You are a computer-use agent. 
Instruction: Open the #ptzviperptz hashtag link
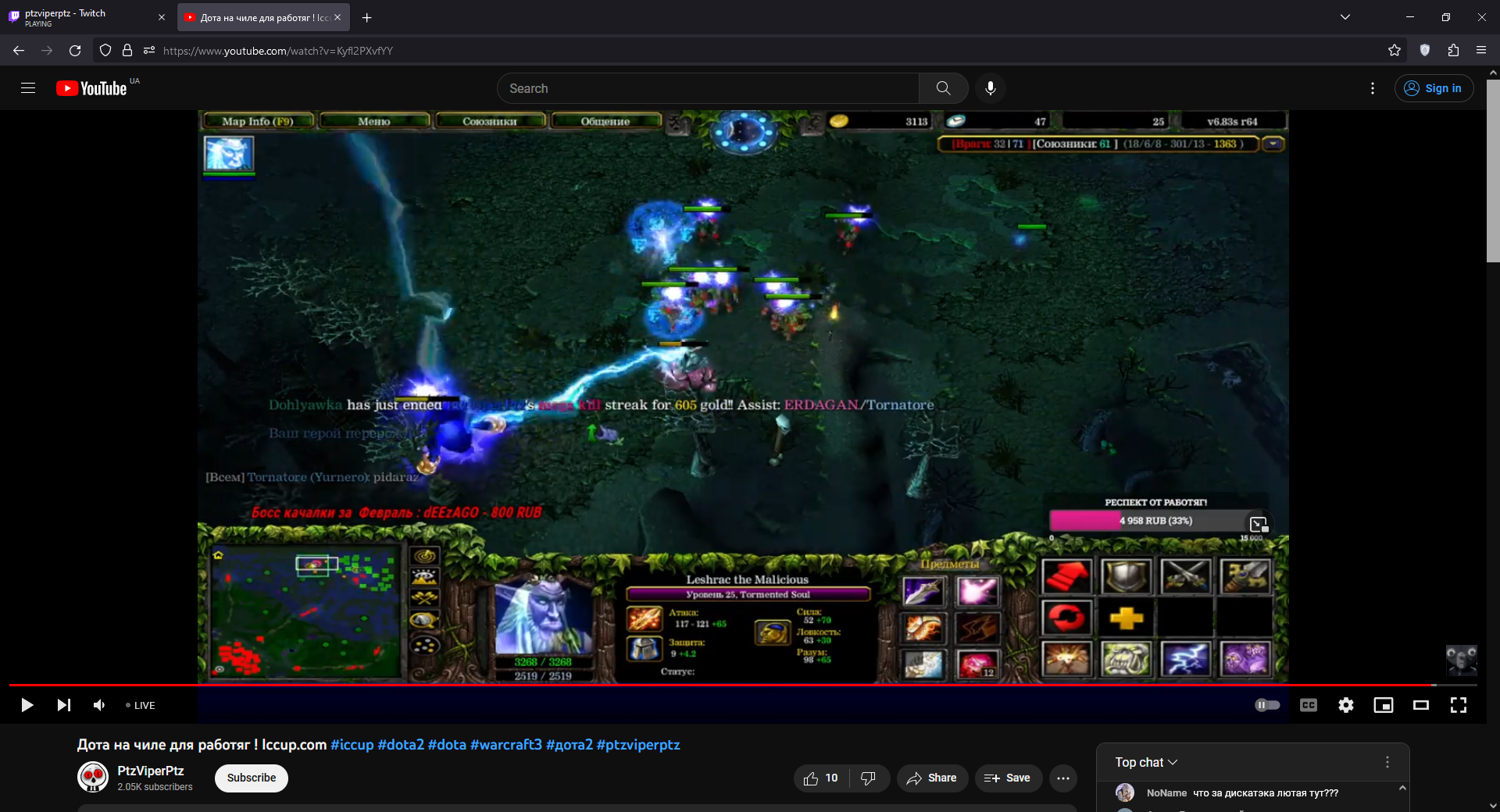pyautogui.click(x=637, y=744)
